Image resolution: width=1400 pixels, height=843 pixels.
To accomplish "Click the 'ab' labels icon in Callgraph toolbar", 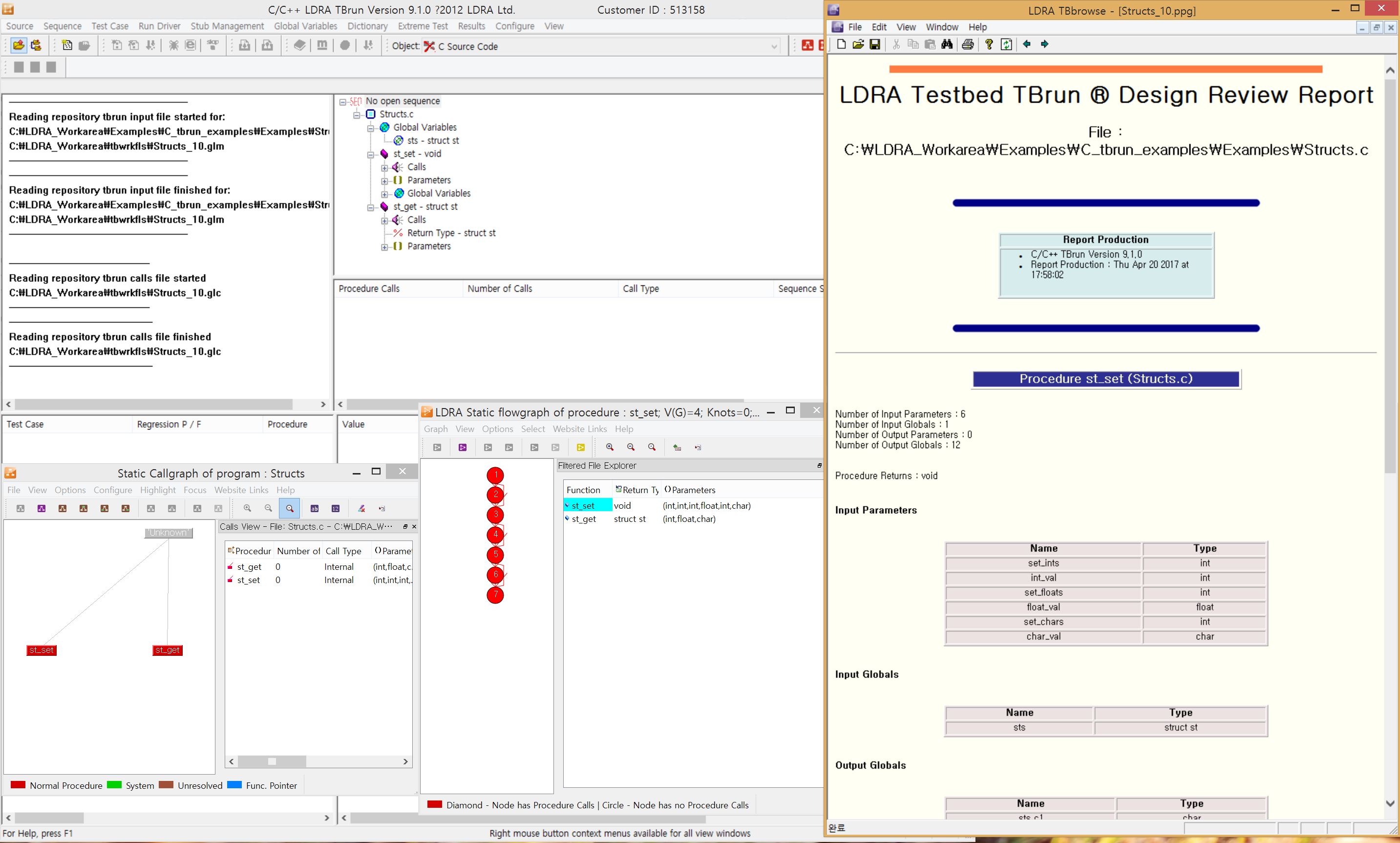I will 315,508.
